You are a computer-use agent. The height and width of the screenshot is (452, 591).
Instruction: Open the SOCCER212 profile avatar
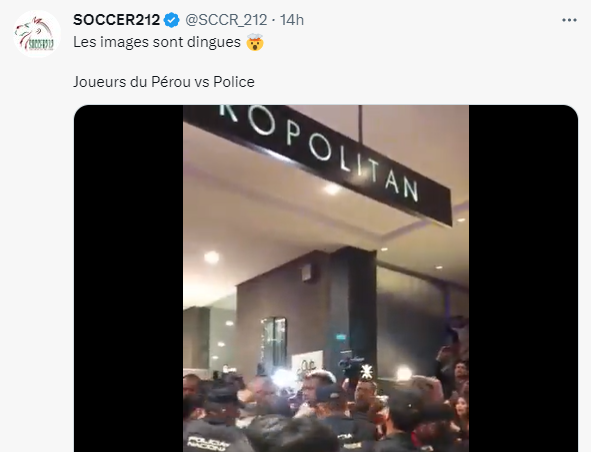37,34
